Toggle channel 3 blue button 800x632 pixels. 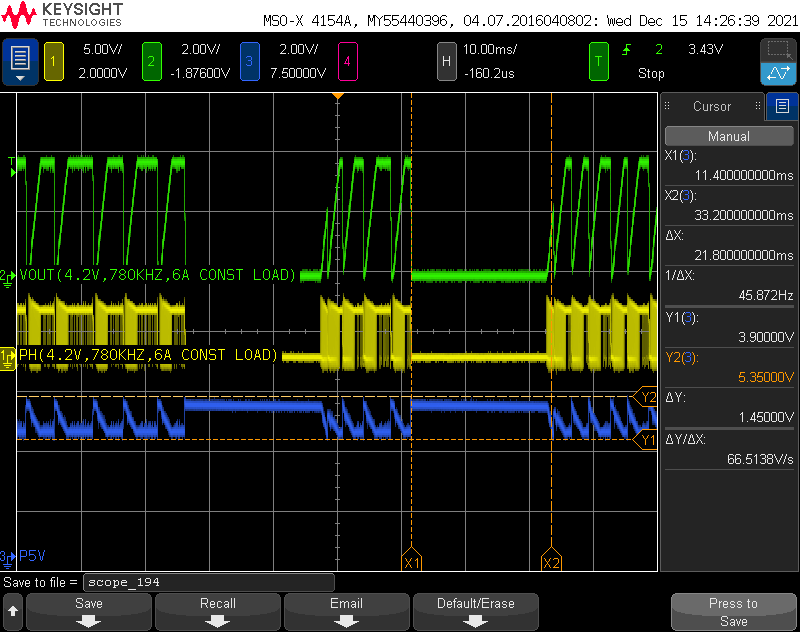[249, 62]
